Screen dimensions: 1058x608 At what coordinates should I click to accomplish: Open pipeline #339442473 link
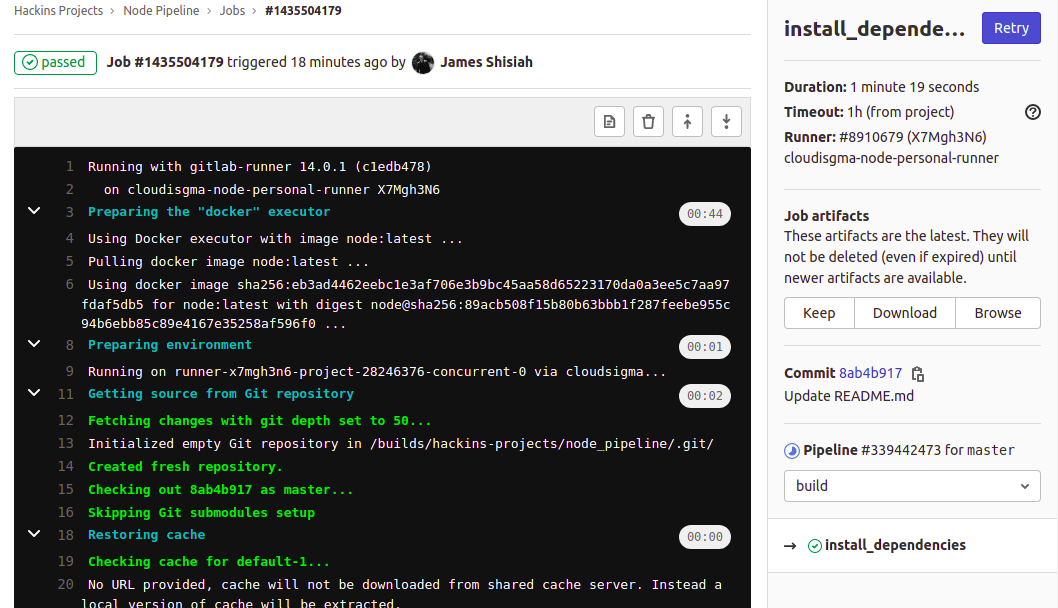pos(899,450)
